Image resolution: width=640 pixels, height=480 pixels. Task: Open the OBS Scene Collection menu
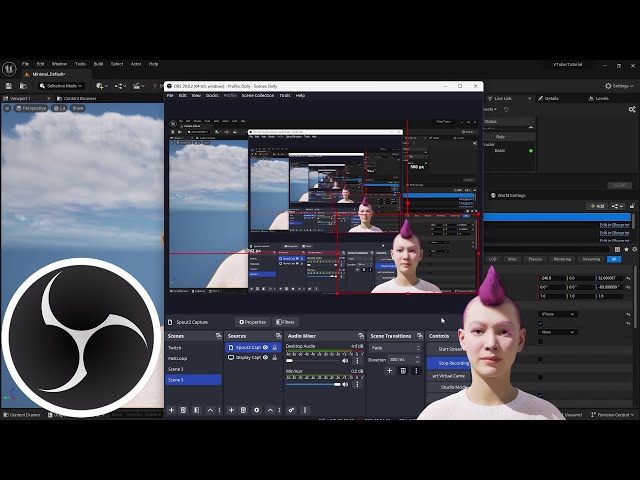(258, 96)
